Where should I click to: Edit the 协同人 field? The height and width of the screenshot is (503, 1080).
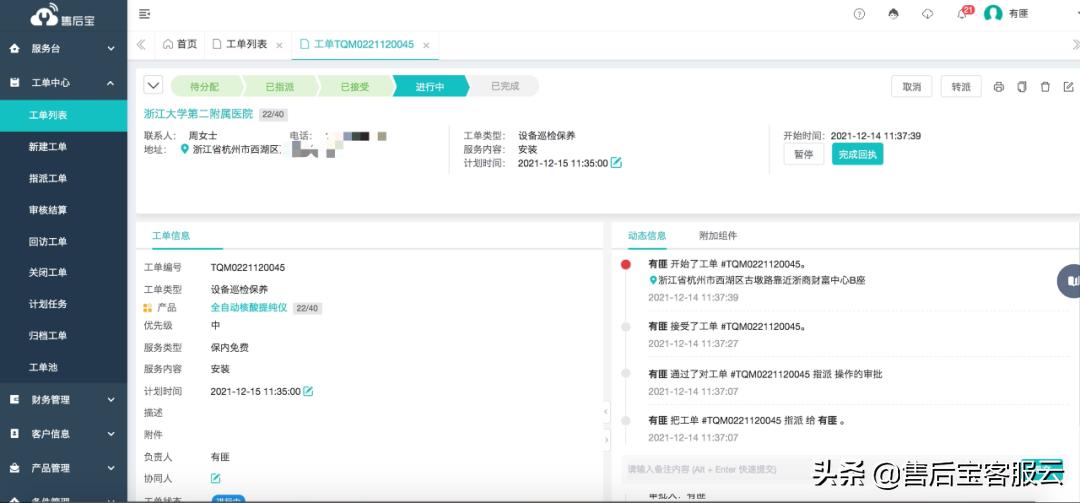click(x=216, y=478)
